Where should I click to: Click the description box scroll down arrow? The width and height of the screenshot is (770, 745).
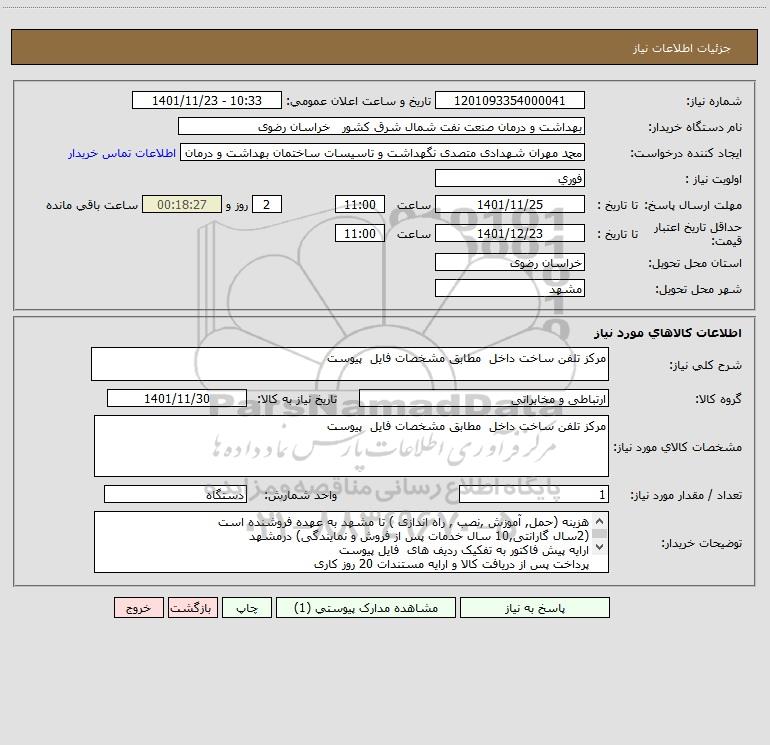point(599,546)
